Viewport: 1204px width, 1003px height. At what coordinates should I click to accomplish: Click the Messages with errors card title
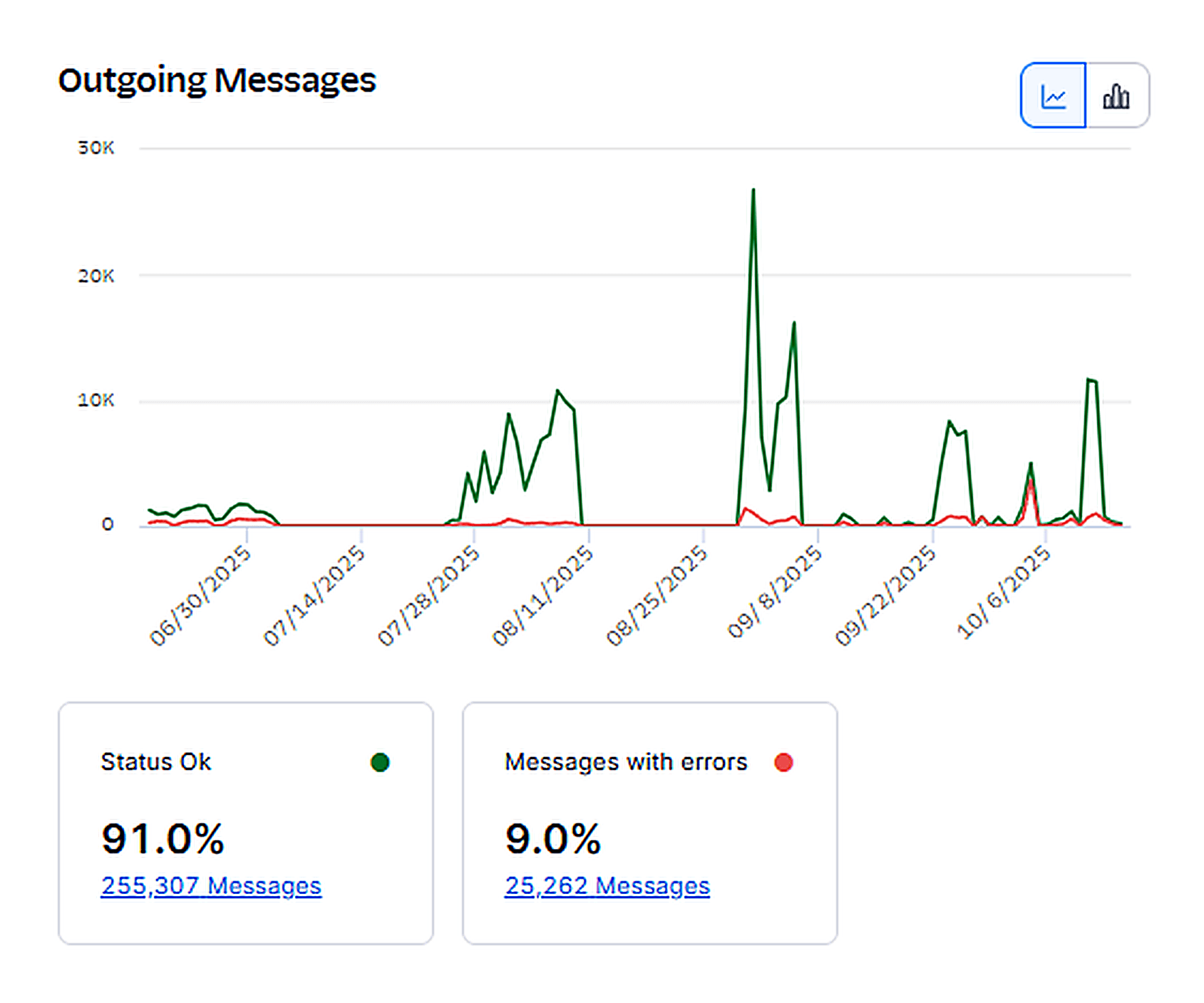[626, 762]
